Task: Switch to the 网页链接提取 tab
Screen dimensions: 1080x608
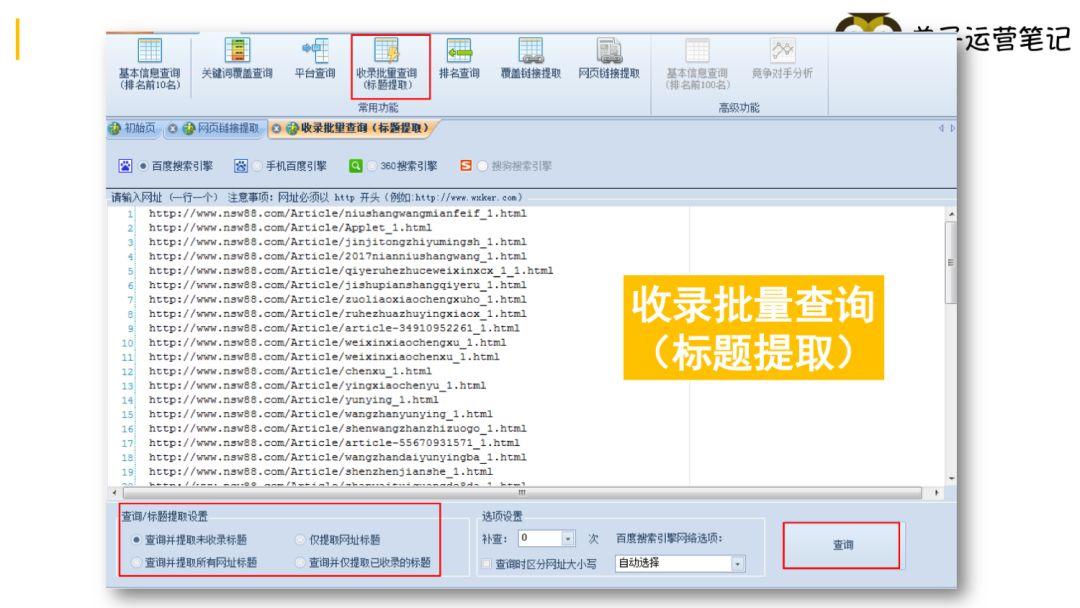Action: coord(221,129)
